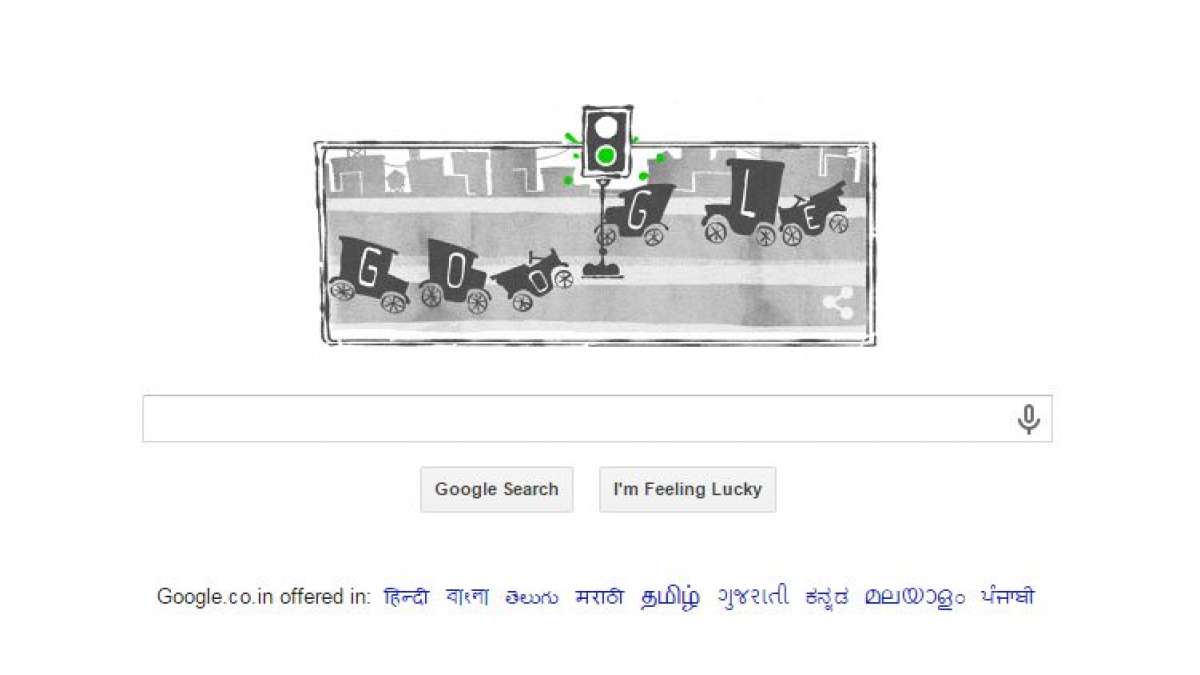Screen dimensions: 1200x675
Task: Choose the Telugu language link
Action: pyautogui.click(x=532, y=597)
